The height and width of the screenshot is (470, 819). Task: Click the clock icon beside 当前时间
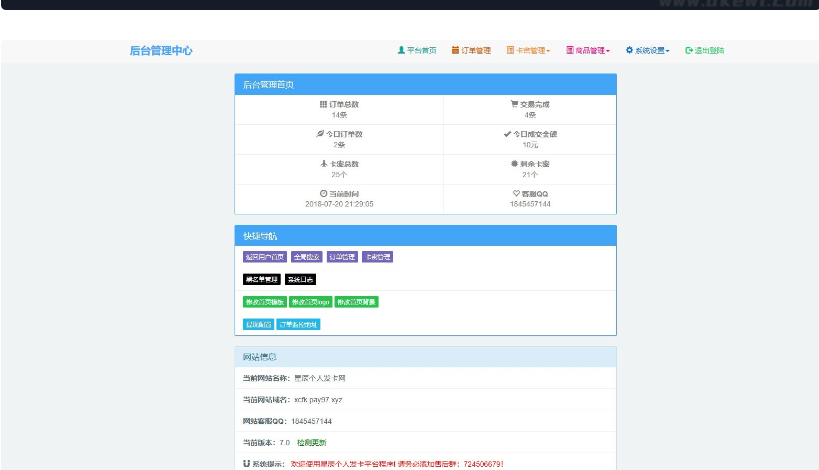[323, 193]
